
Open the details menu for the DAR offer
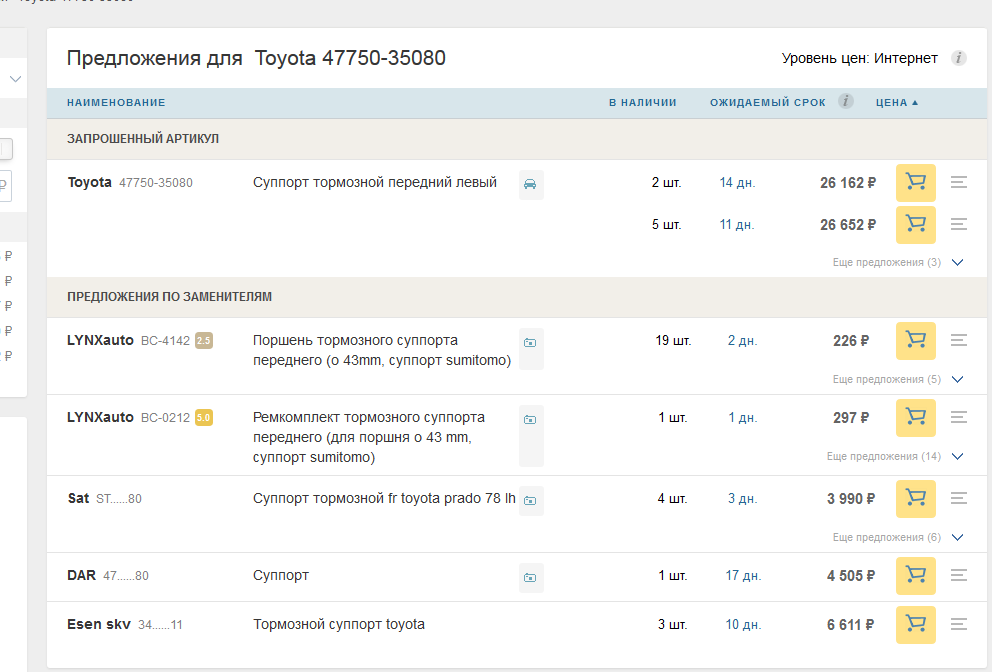click(958, 575)
